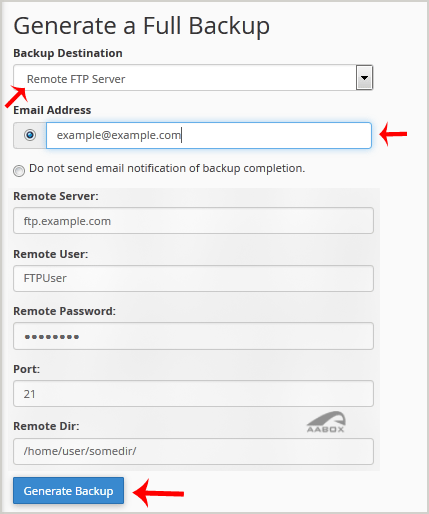Click the Email Address label
The width and height of the screenshot is (429, 514).
[52, 110]
